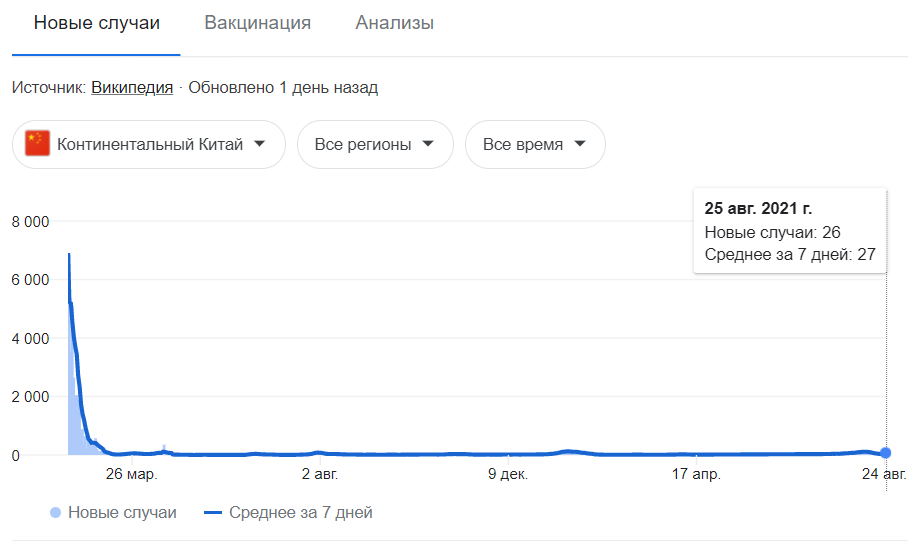Click the China flag icon
The height and width of the screenshot is (548, 915).
click(37, 144)
